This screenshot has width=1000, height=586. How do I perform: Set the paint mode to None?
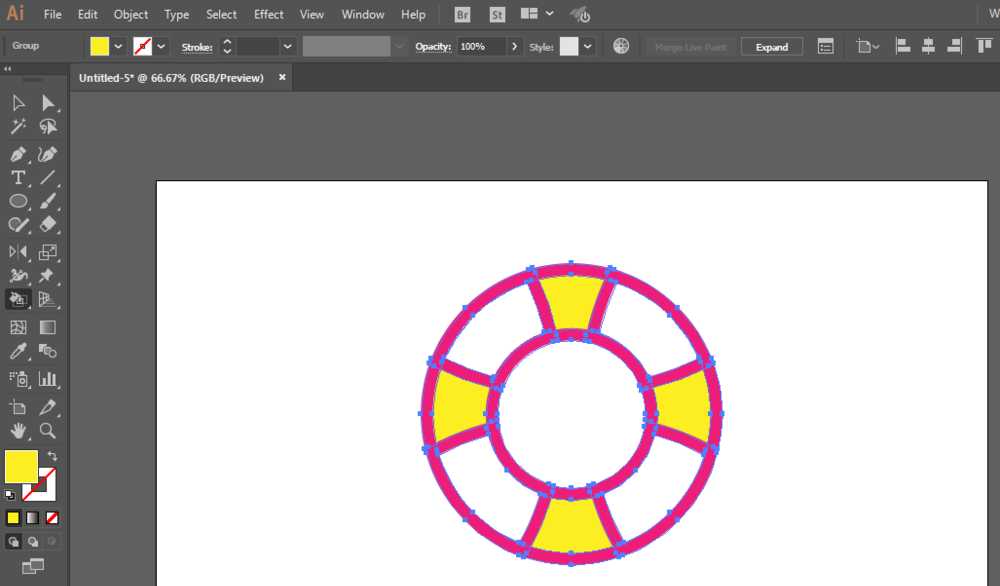coord(52,518)
